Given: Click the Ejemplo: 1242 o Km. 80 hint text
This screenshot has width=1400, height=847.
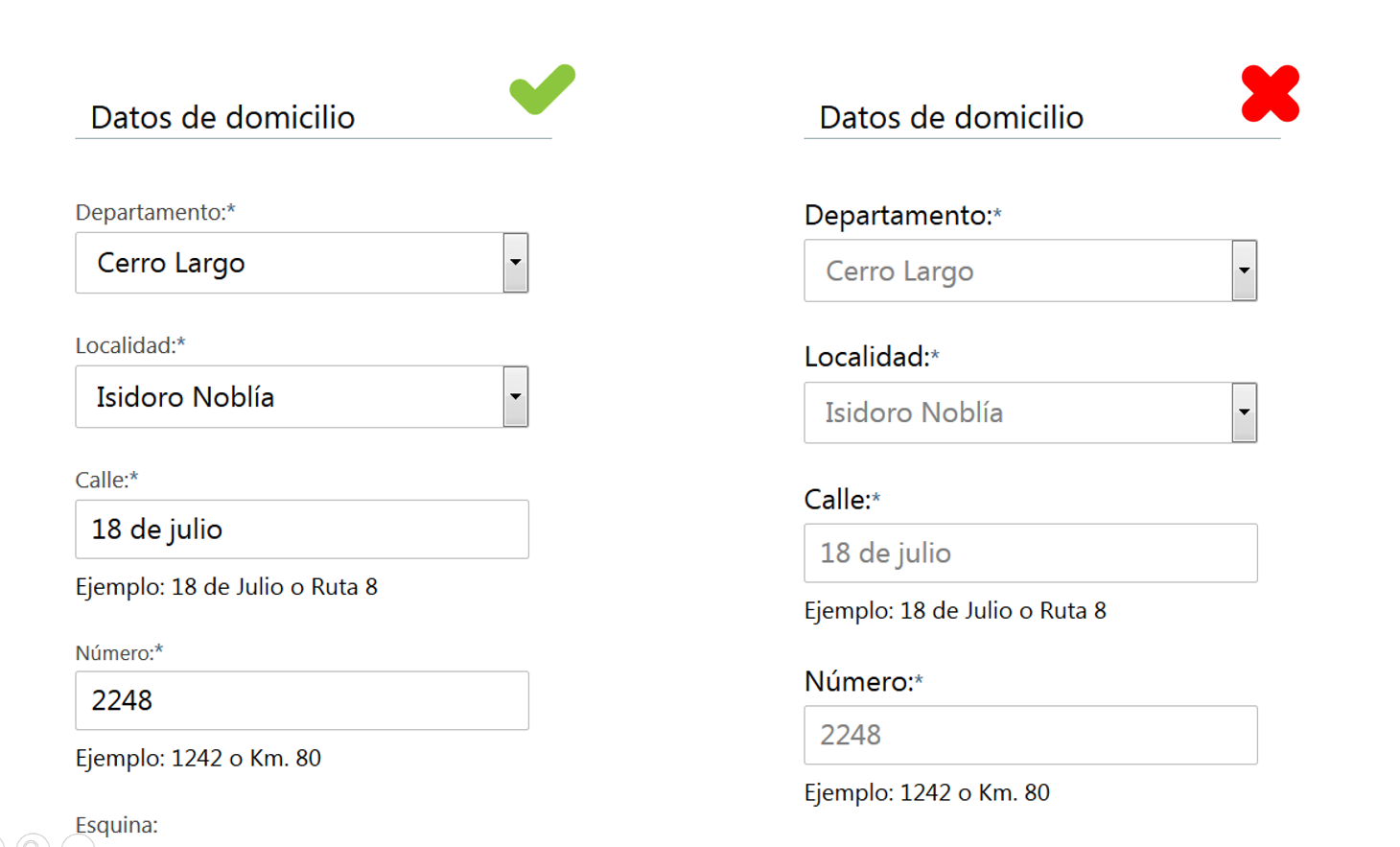Looking at the screenshot, I should tap(201, 759).
